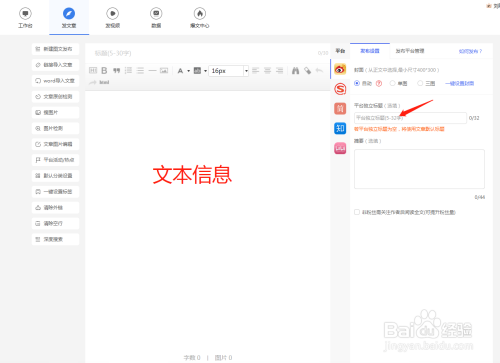Select the Sina Weibo platform icon
Viewport: 500px width, 363px height.
[x=340, y=69]
